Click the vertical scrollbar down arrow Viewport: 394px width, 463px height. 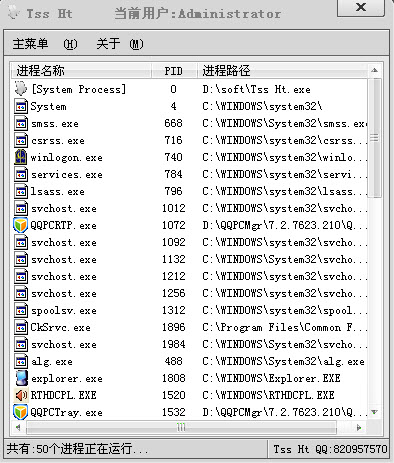374,412
